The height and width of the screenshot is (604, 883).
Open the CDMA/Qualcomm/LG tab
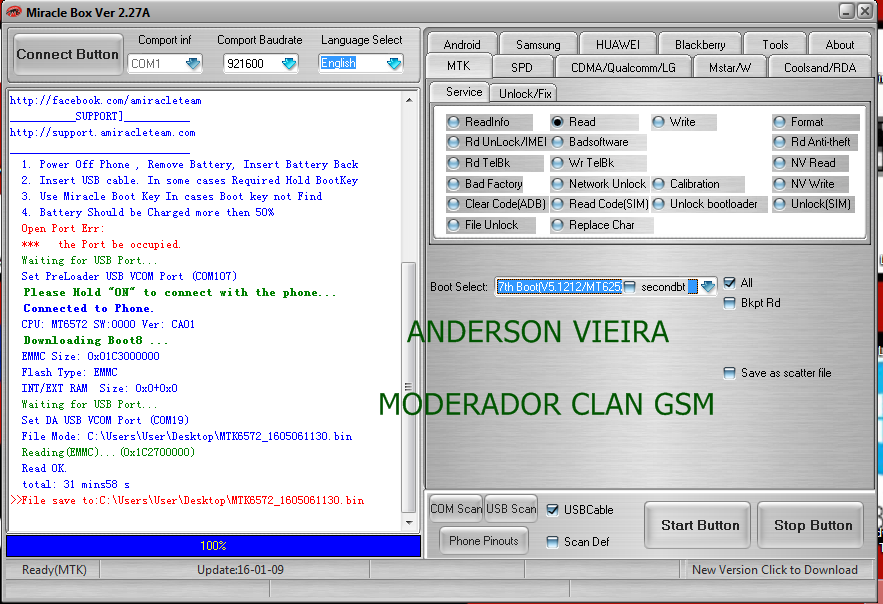pos(623,68)
